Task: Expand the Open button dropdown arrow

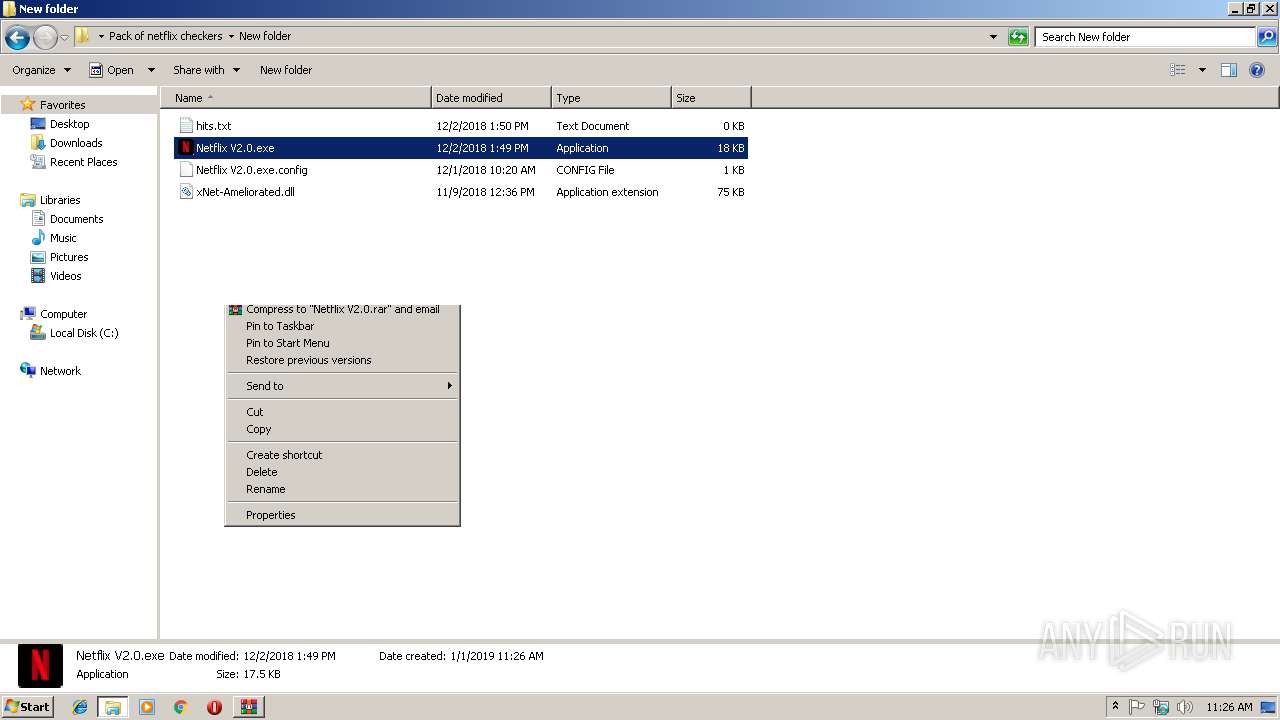Action: [151, 70]
